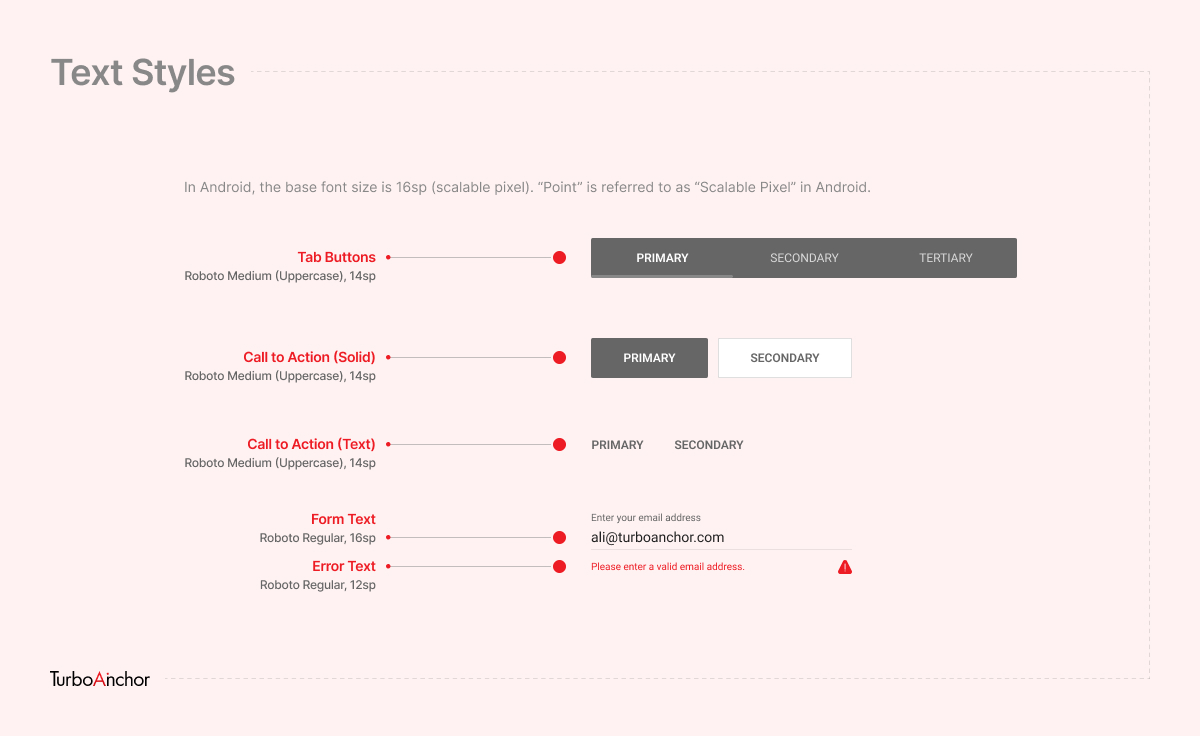1200x736 pixels.
Task: Click the 'Form Text' label
Action: click(343, 519)
